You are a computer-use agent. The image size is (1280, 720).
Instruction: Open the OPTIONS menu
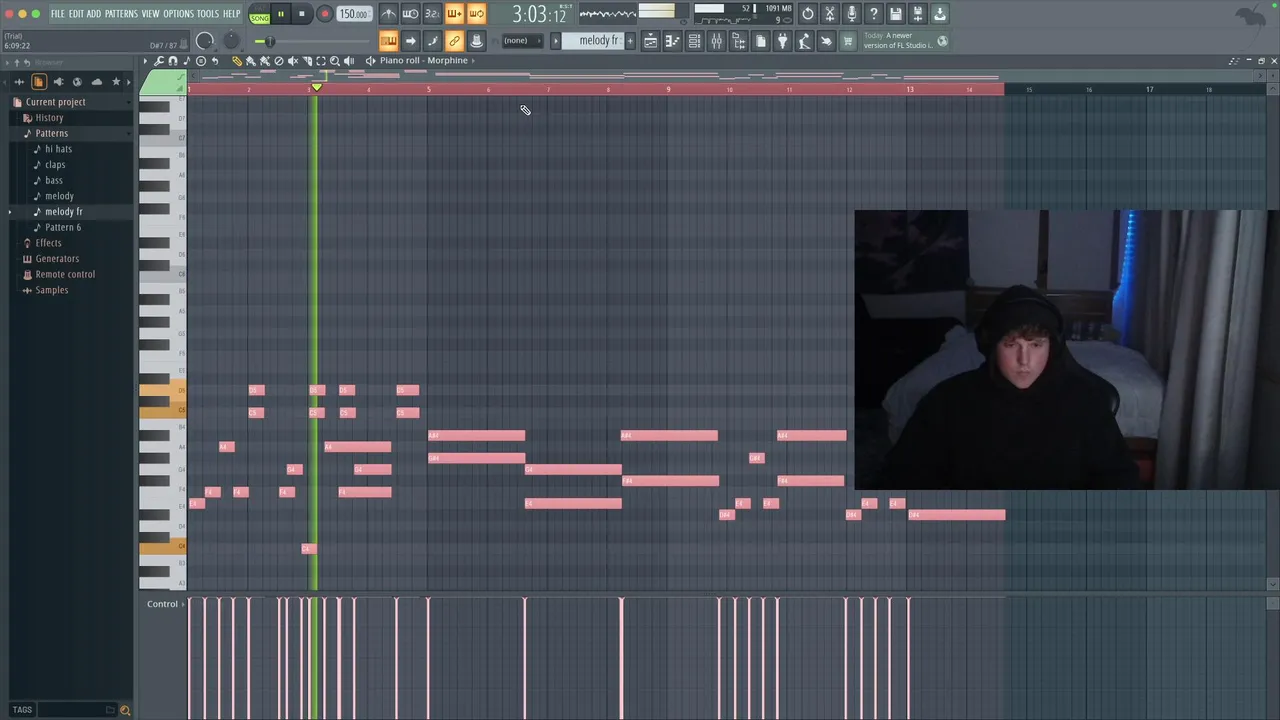[x=178, y=14]
